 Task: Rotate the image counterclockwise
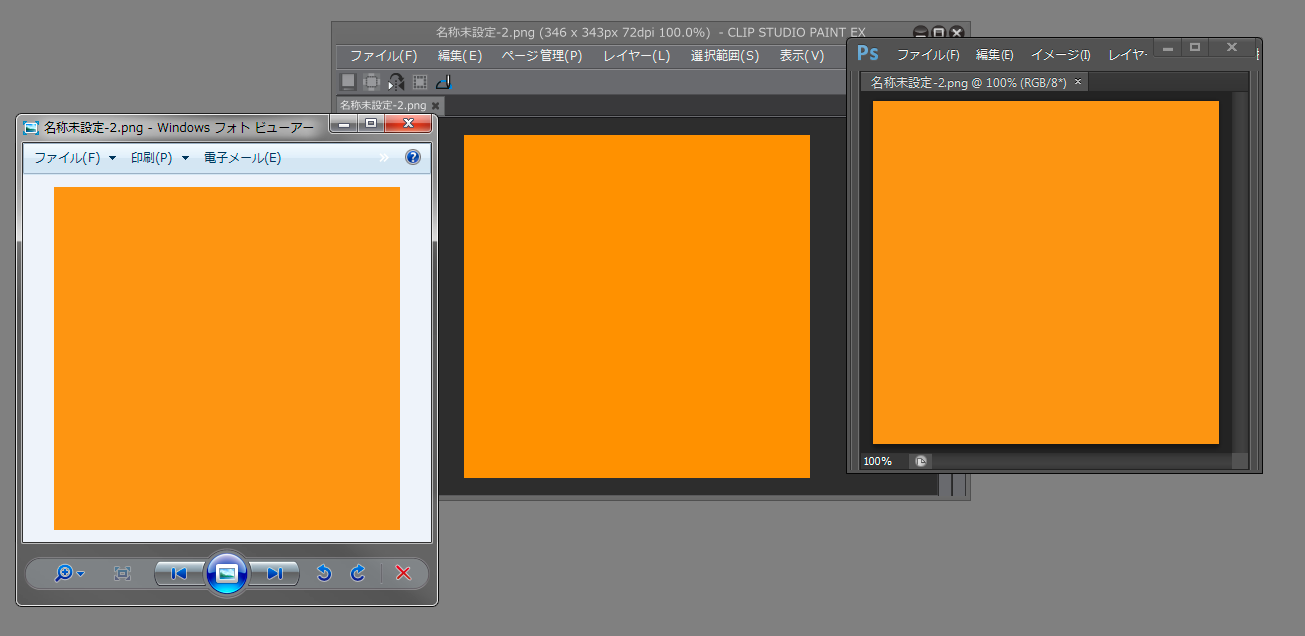coord(324,573)
